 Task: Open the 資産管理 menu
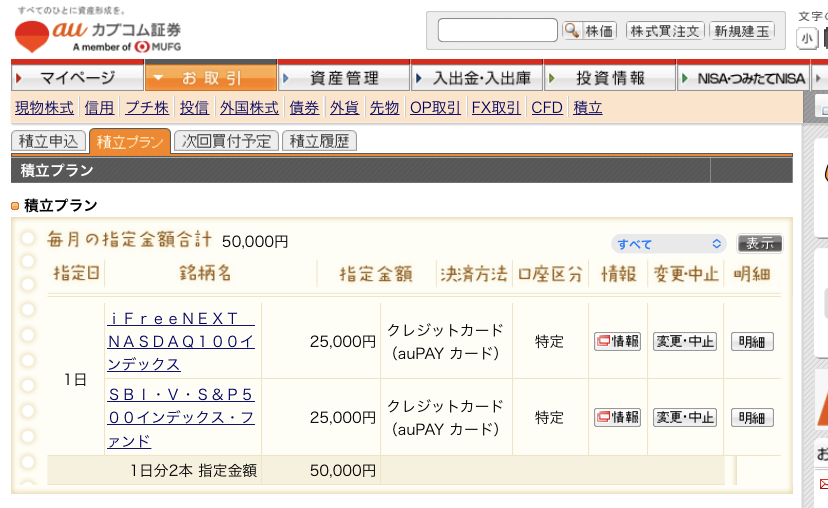coord(344,78)
